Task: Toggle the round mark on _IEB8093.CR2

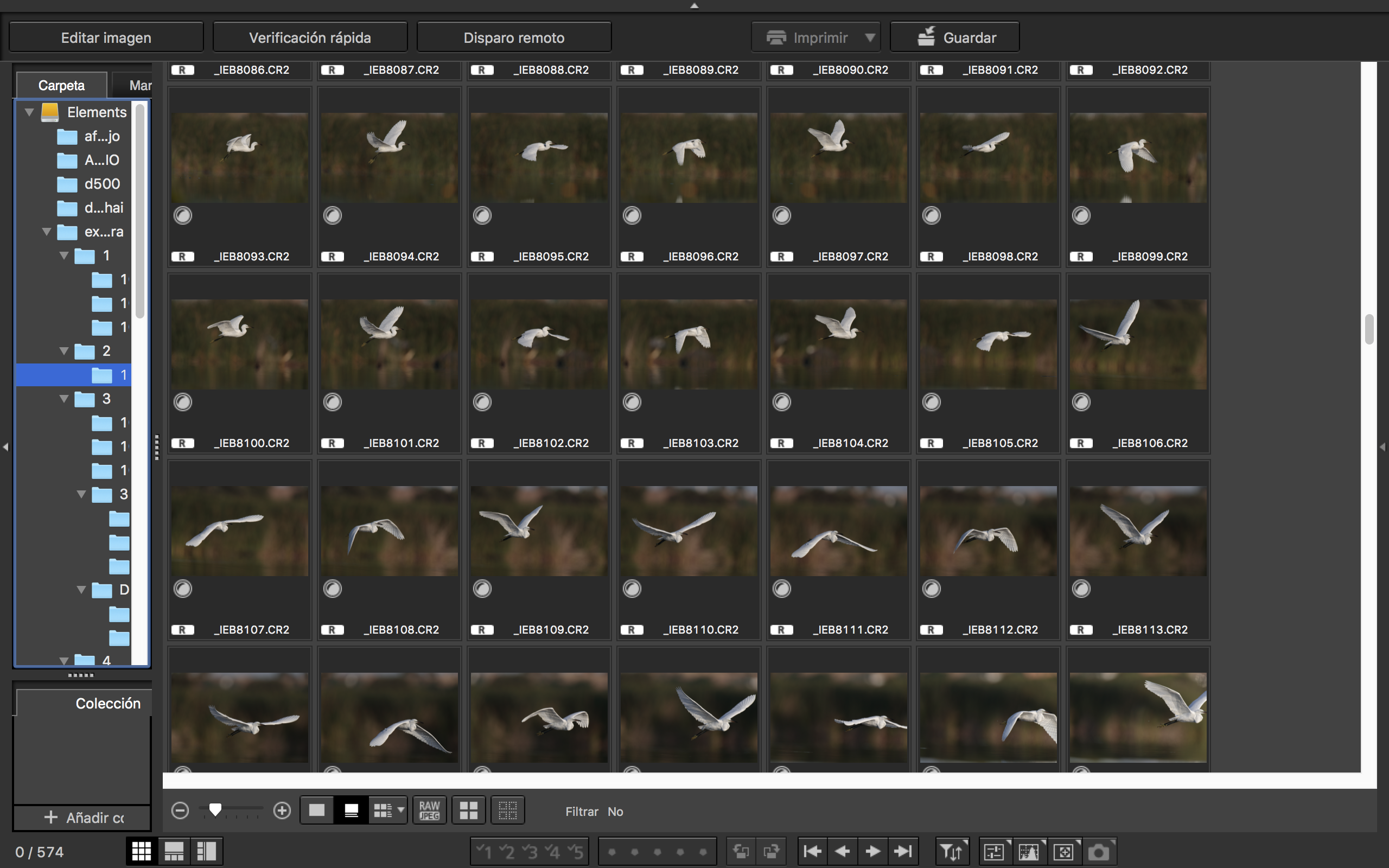Action: pos(183,215)
